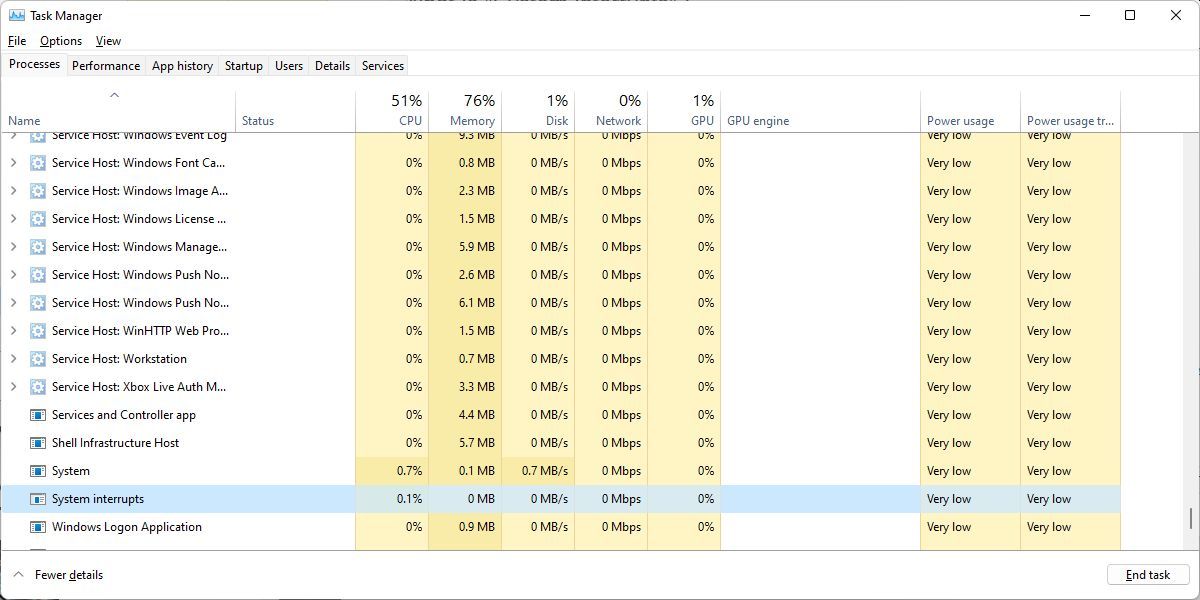Sort by GPU engine column header

pyautogui.click(x=820, y=111)
